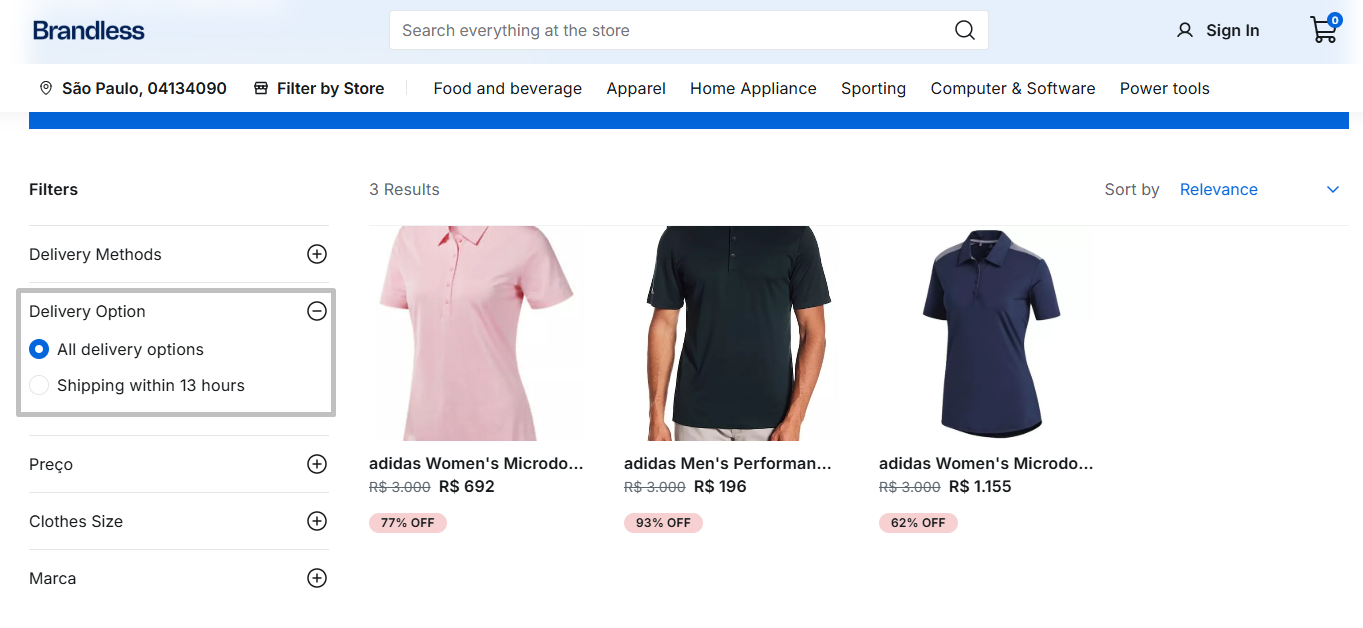Expand the Marca filter section
1363x628 pixels.
tap(317, 578)
